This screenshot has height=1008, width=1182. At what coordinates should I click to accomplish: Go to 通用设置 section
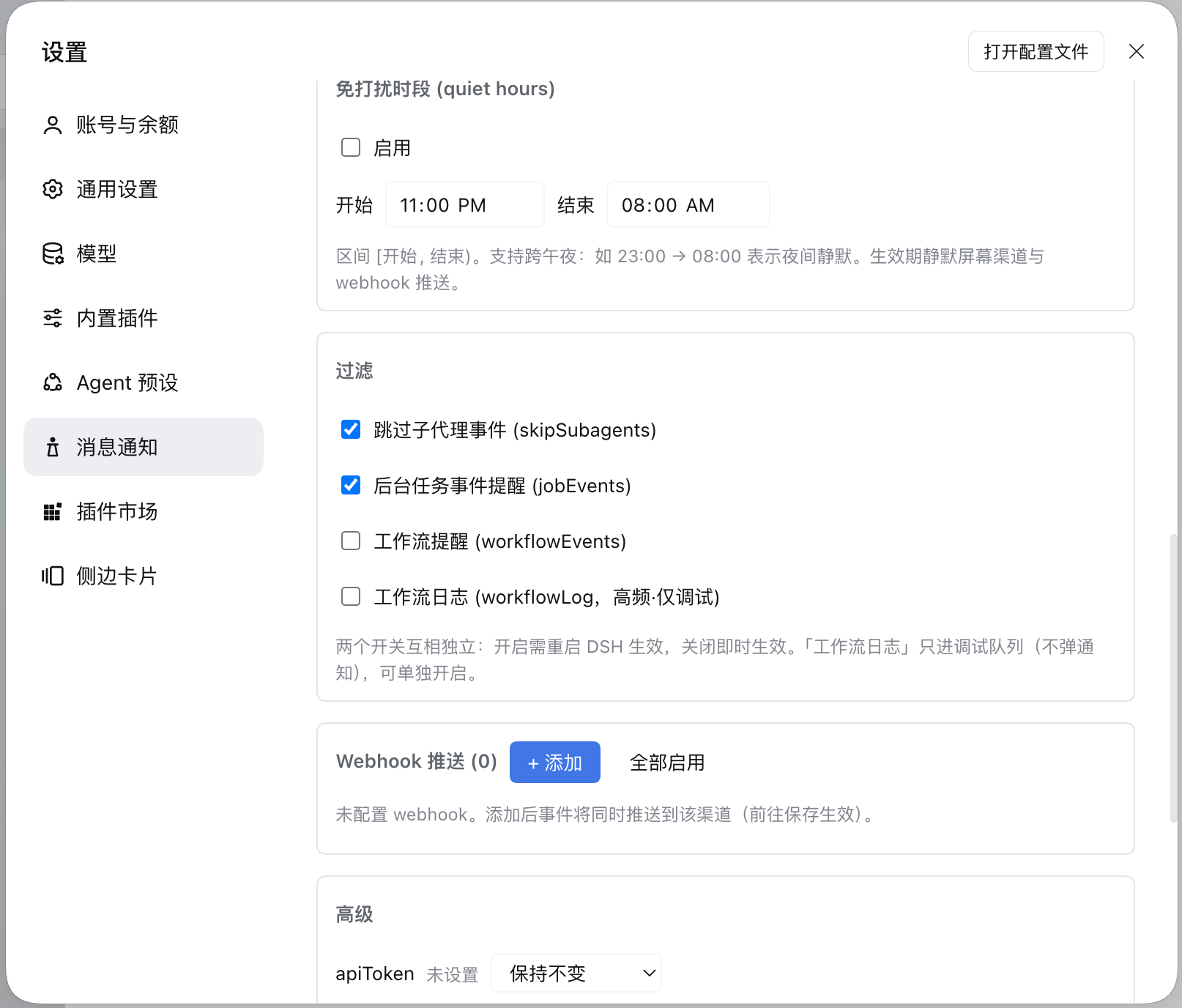[144, 190]
